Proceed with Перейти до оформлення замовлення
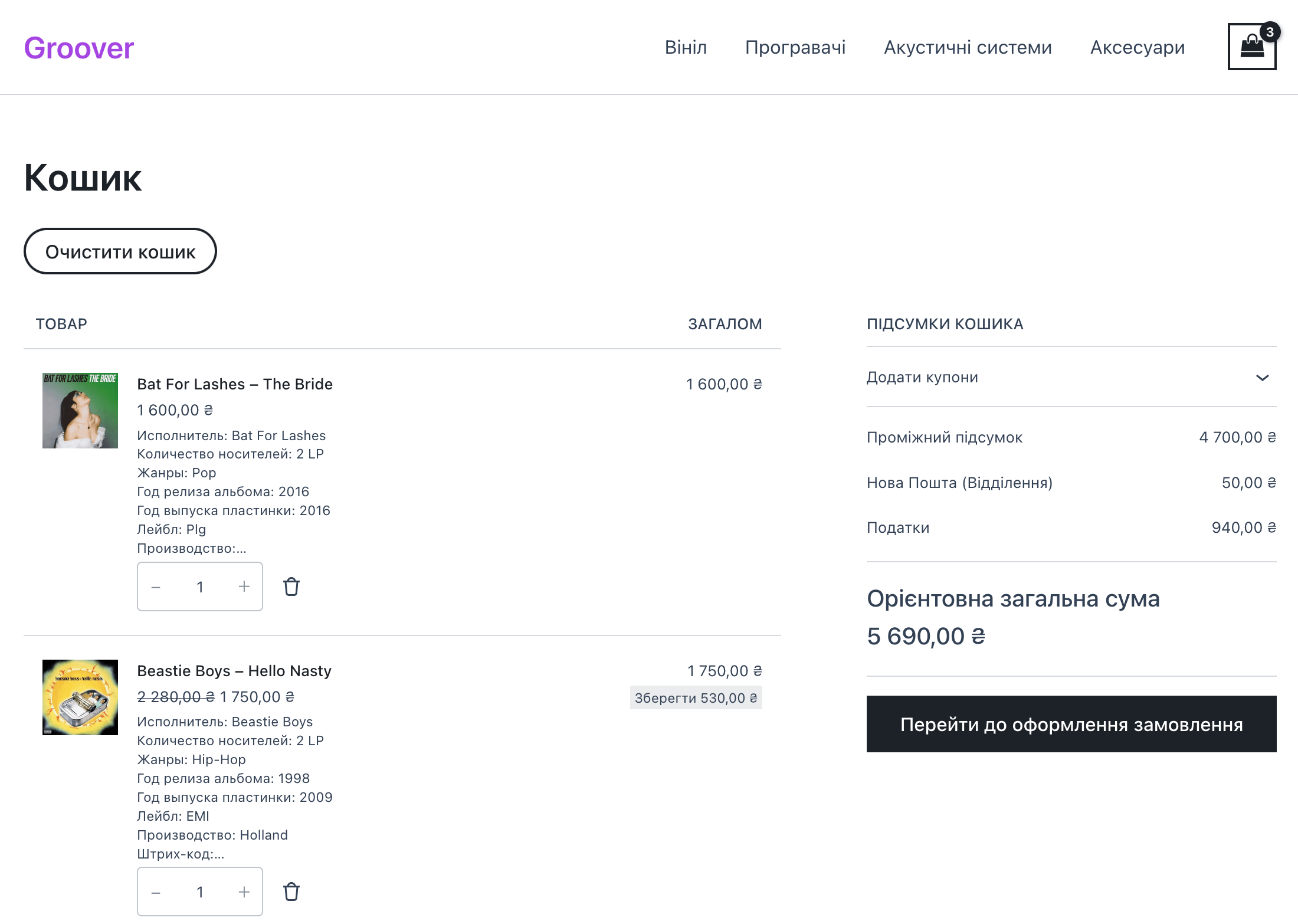 [1071, 724]
